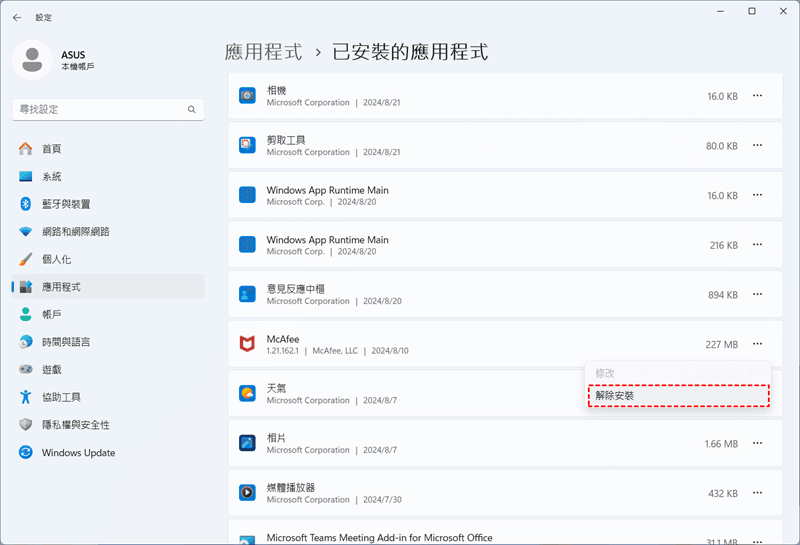Click the search magnifier icon in 尋找設定
The width and height of the screenshot is (800, 545).
pos(192,109)
